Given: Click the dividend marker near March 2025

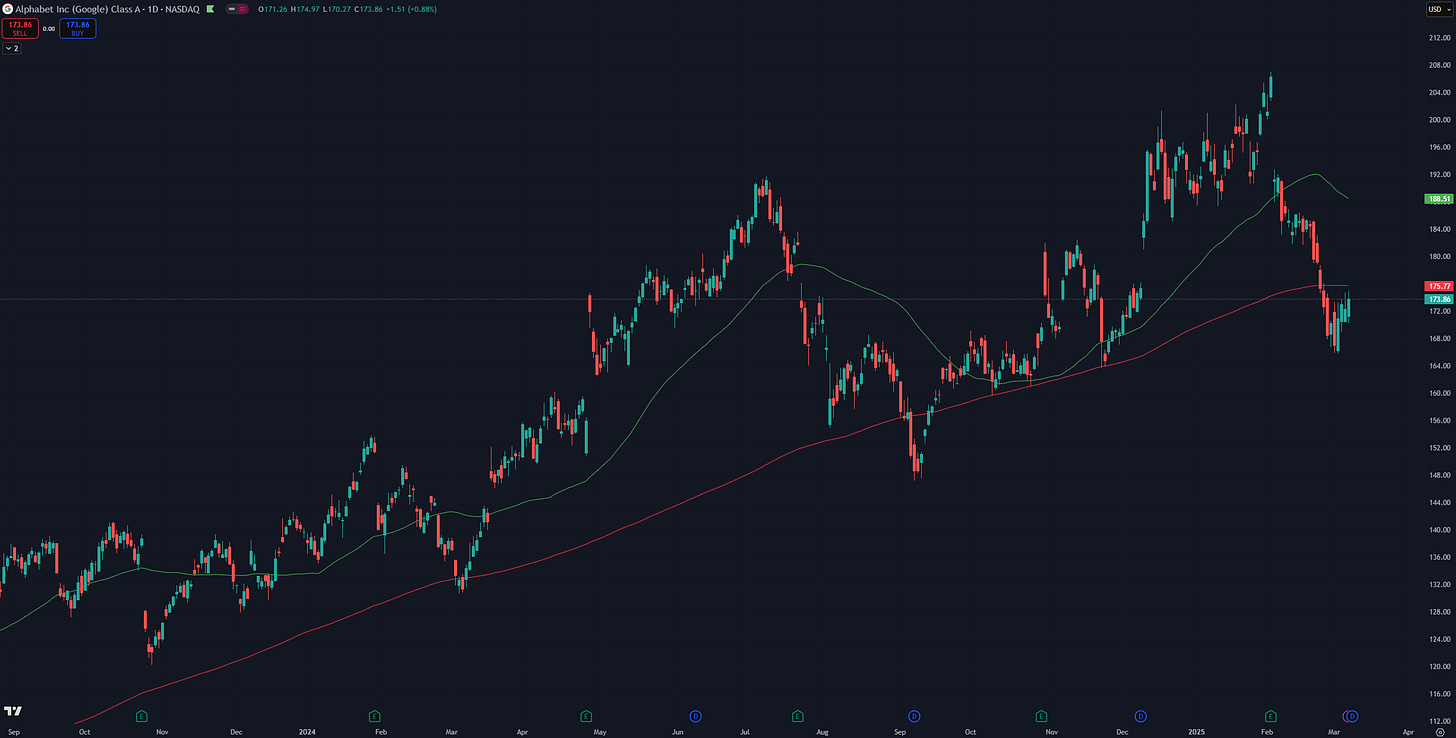Looking at the screenshot, I should (1352, 716).
